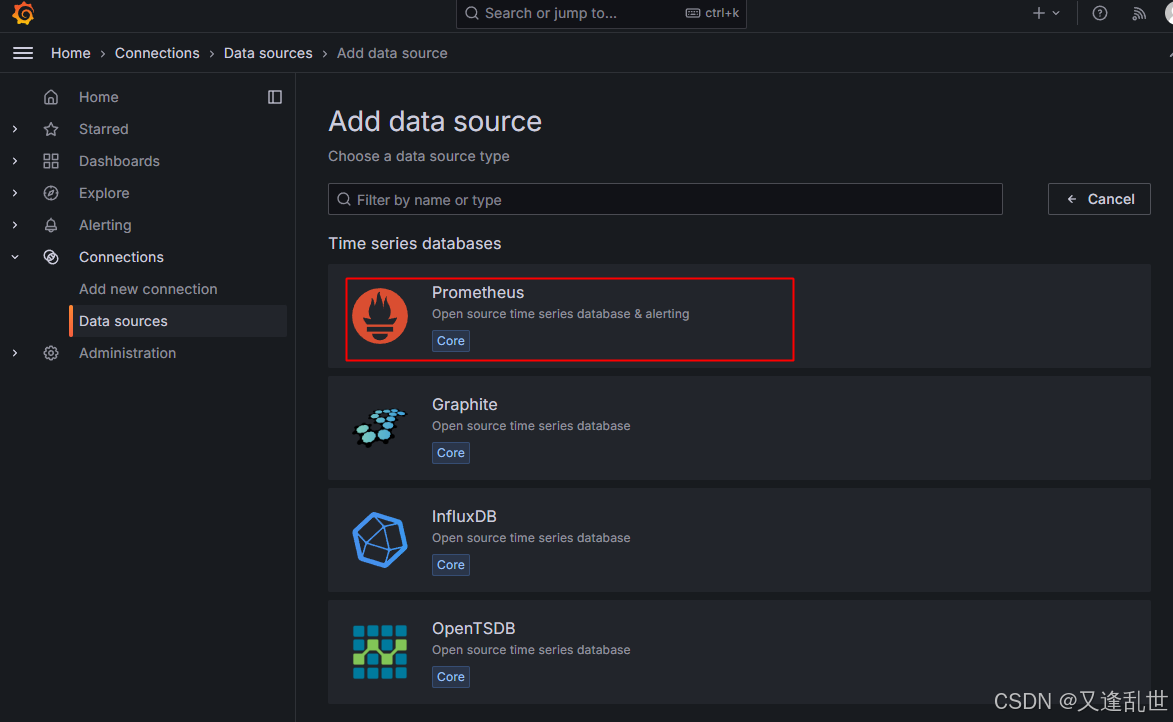
Task: Click the Core badge under InfluxDB
Action: click(450, 565)
